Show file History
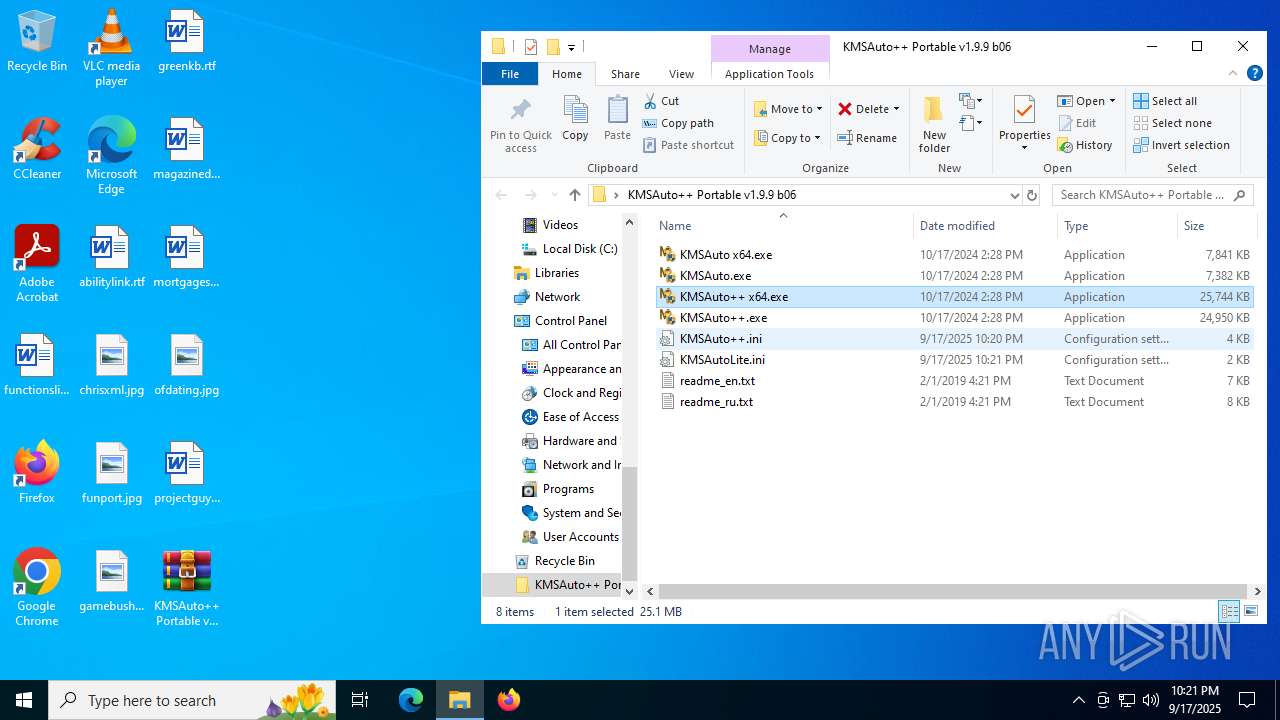The width and height of the screenshot is (1280, 720). (x=1085, y=145)
